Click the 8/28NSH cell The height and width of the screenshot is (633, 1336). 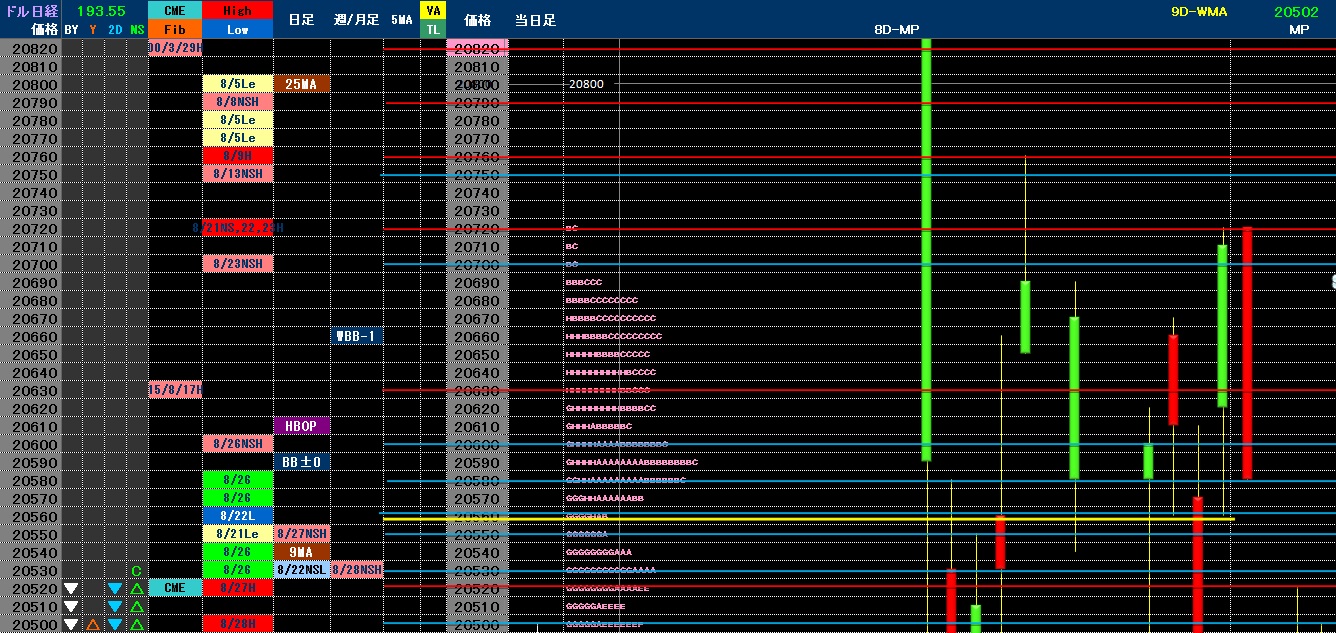coord(357,570)
